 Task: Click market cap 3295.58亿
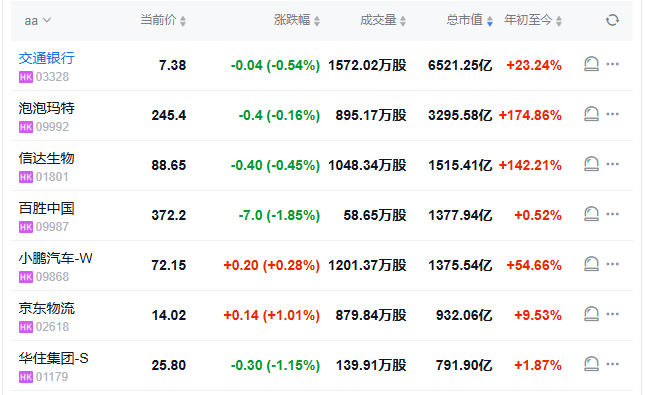(x=460, y=115)
